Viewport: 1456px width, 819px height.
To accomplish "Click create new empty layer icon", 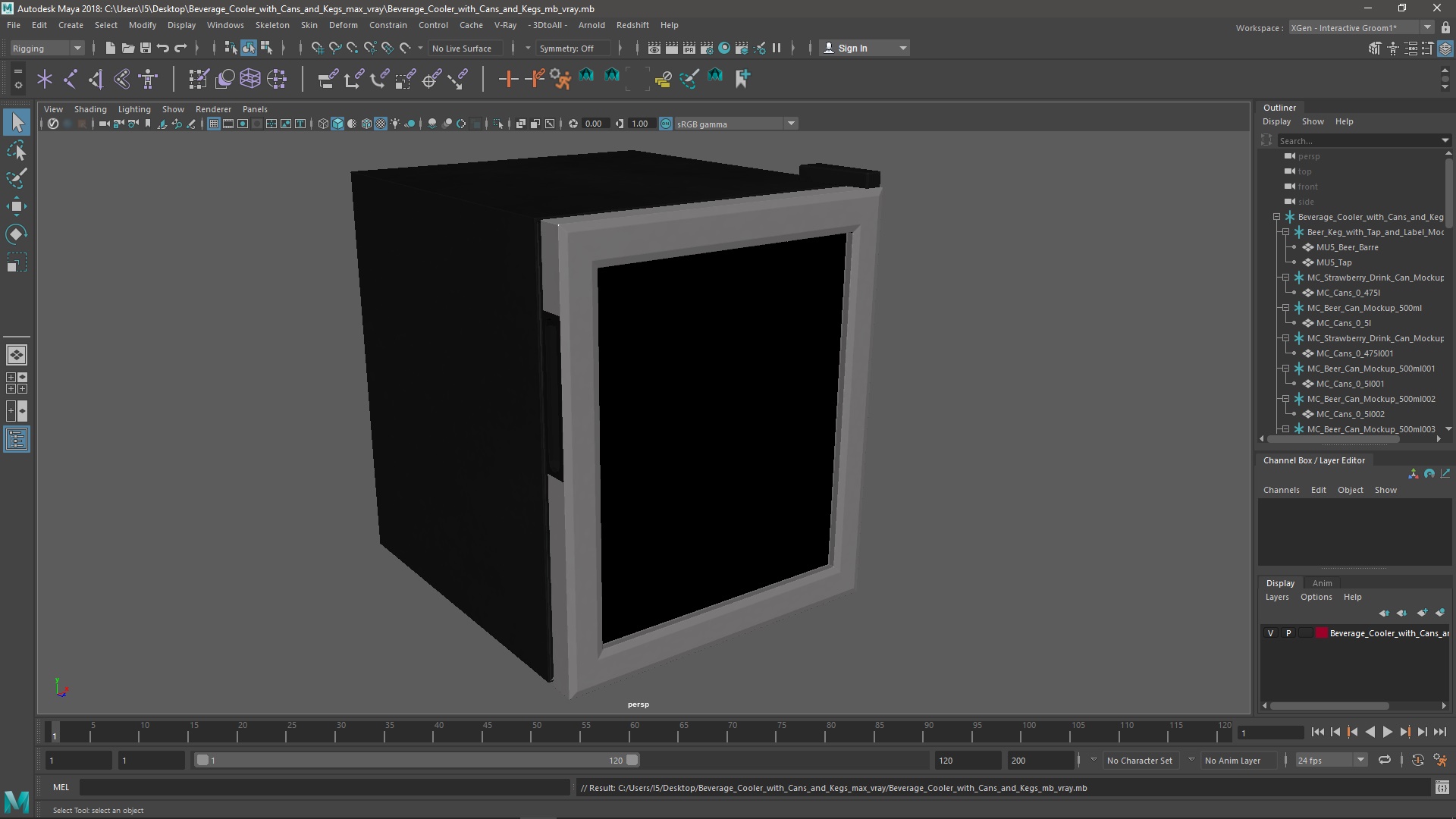I will 1422,613.
